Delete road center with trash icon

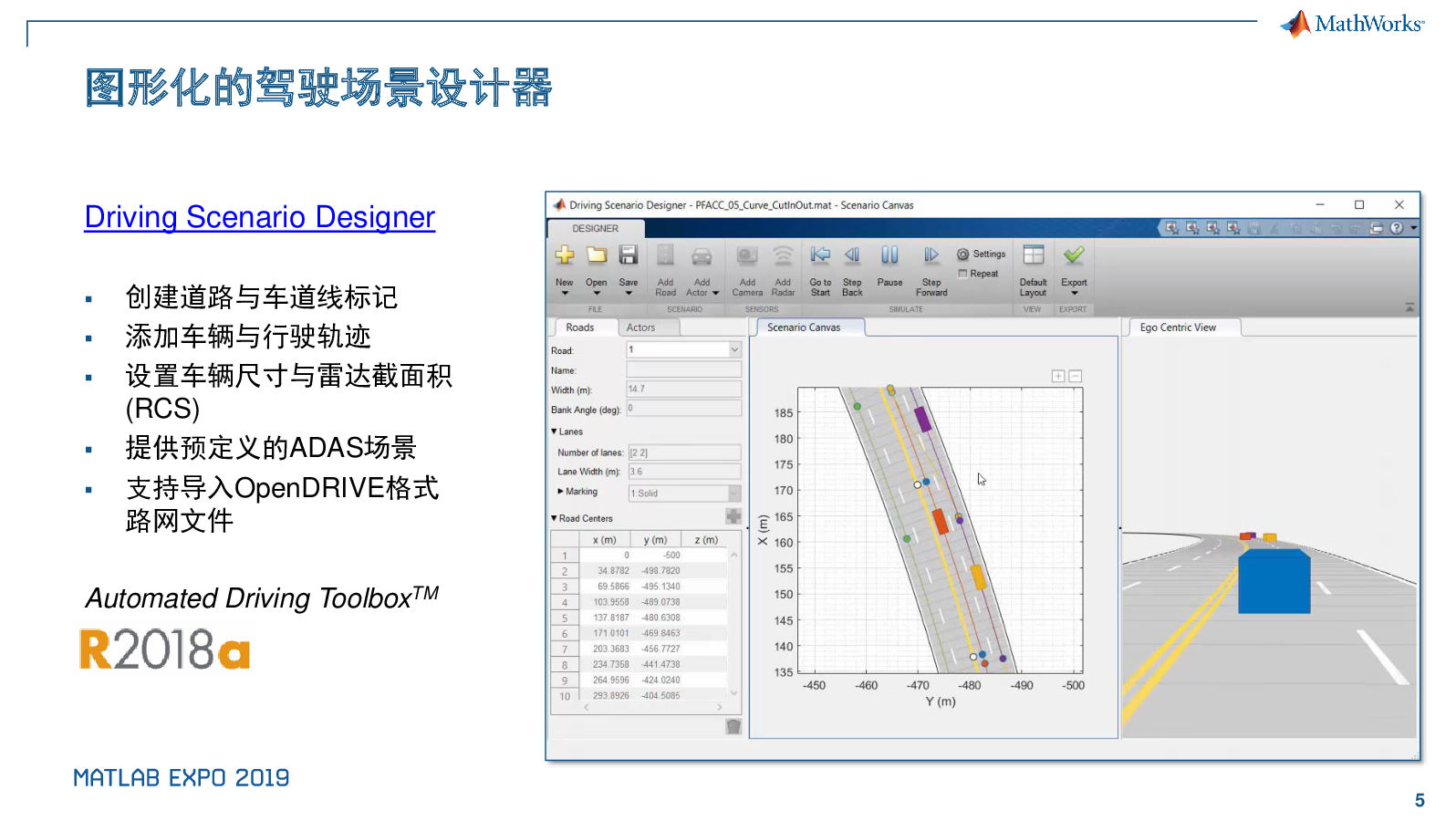pyautogui.click(x=733, y=726)
